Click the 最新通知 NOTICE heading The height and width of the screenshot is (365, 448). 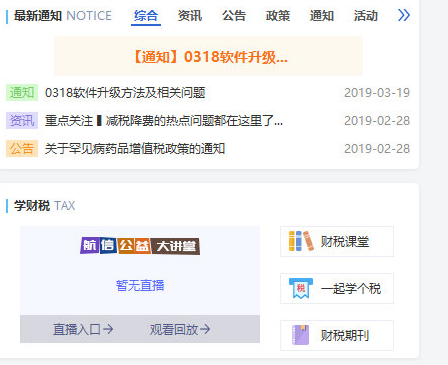pos(63,16)
